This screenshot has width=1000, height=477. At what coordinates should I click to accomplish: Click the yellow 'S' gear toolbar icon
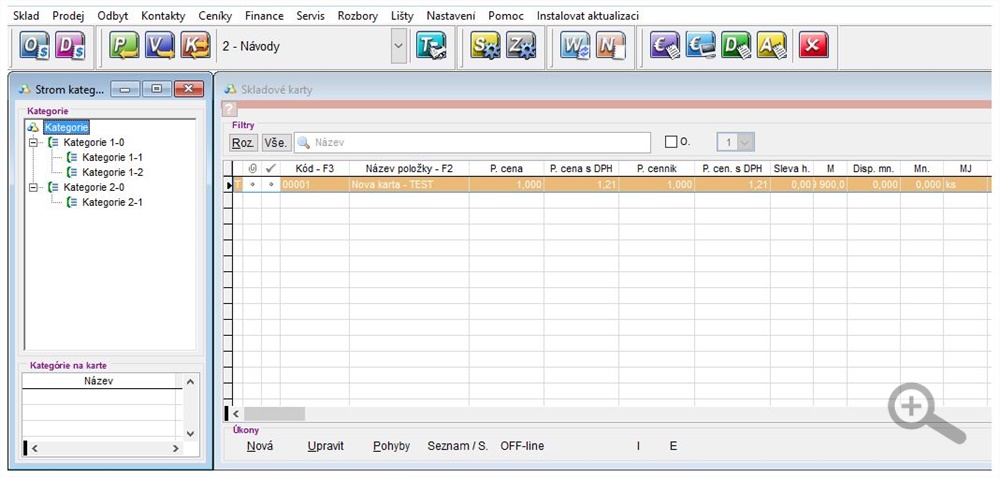[486, 46]
